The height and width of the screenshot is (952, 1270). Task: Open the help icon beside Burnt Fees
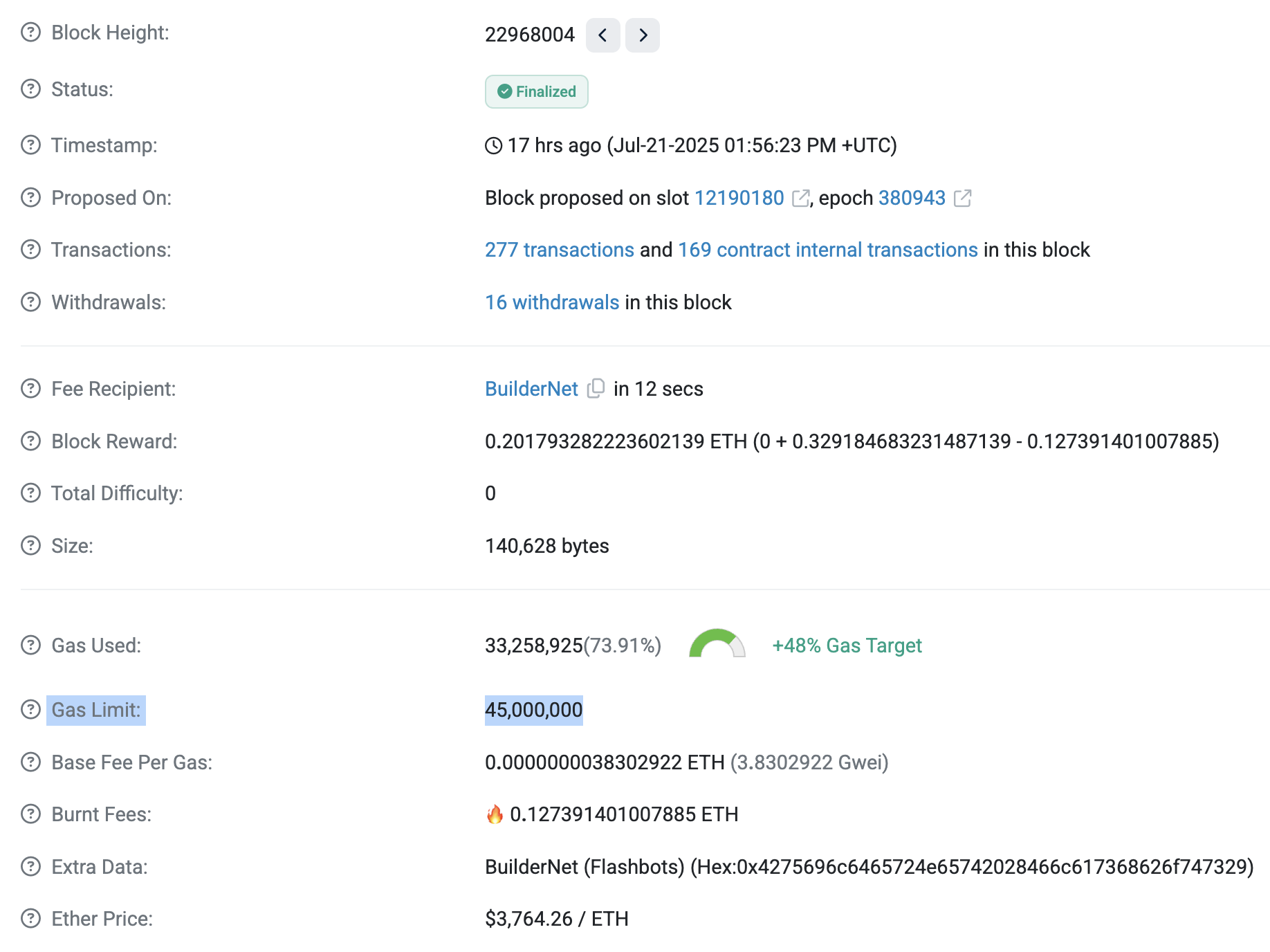coord(31,814)
